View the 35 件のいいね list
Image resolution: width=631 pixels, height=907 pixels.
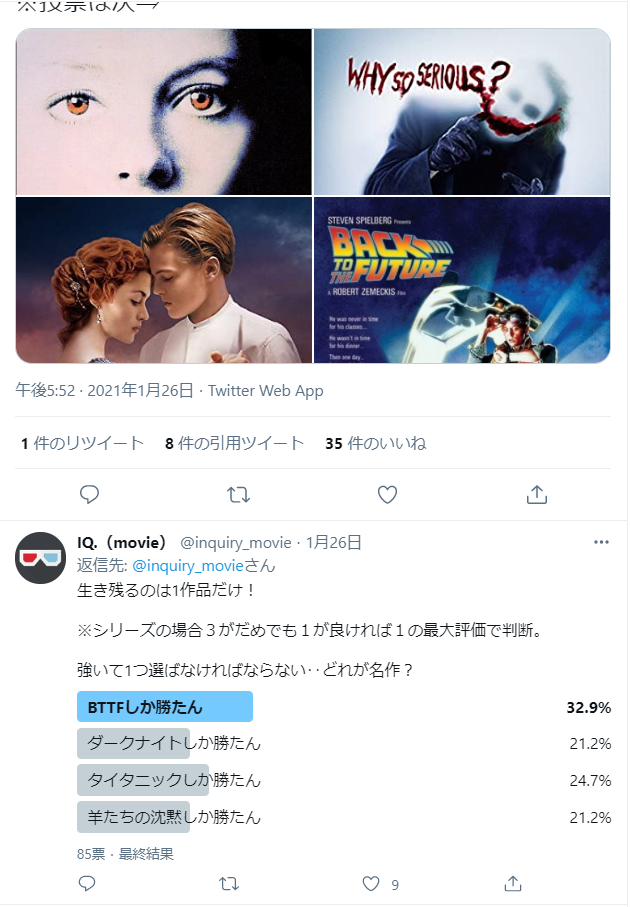375,443
